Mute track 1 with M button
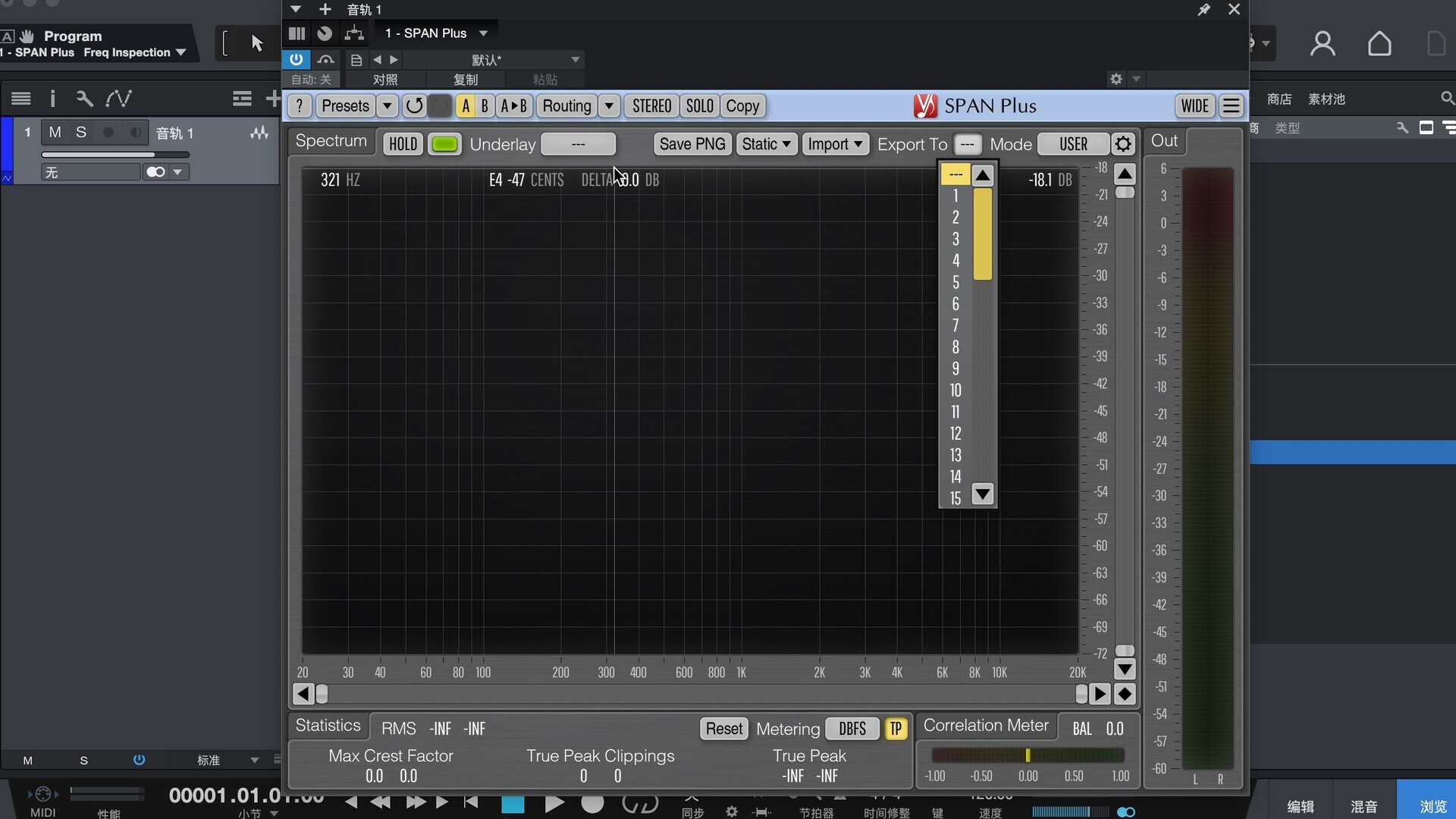 55,133
